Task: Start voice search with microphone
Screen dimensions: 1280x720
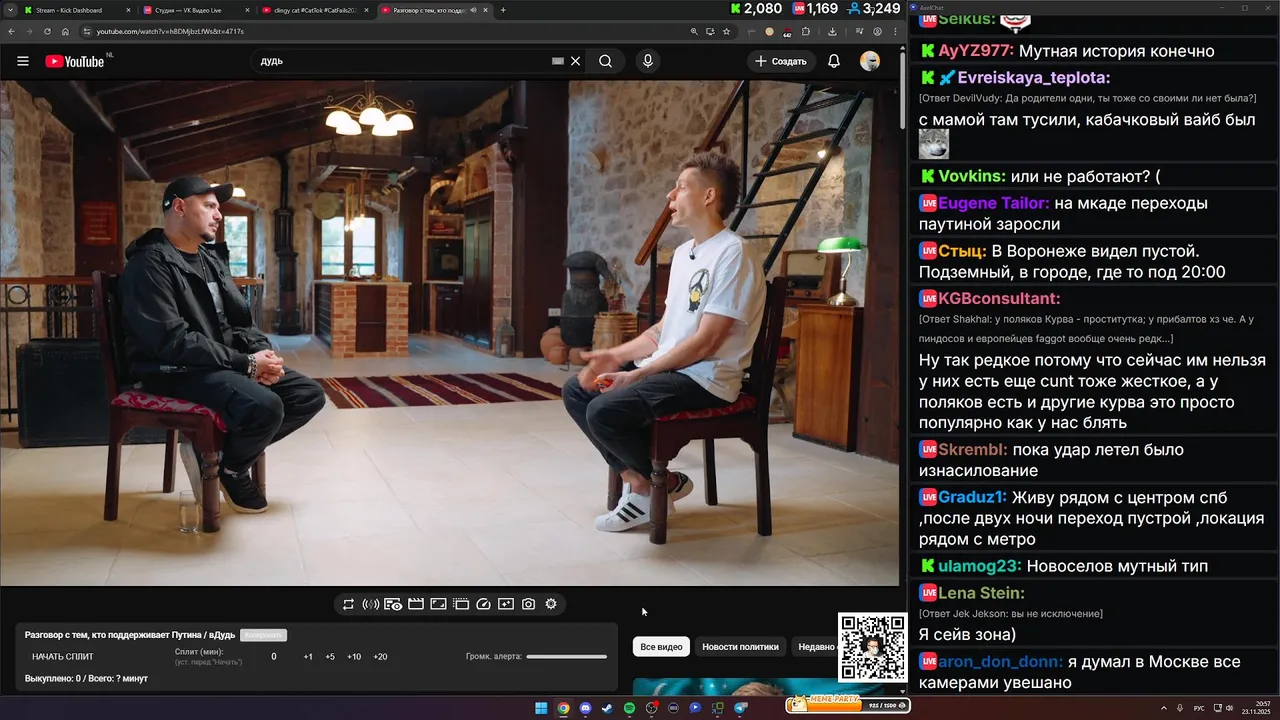Action: pyautogui.click(x=648, y=61)
